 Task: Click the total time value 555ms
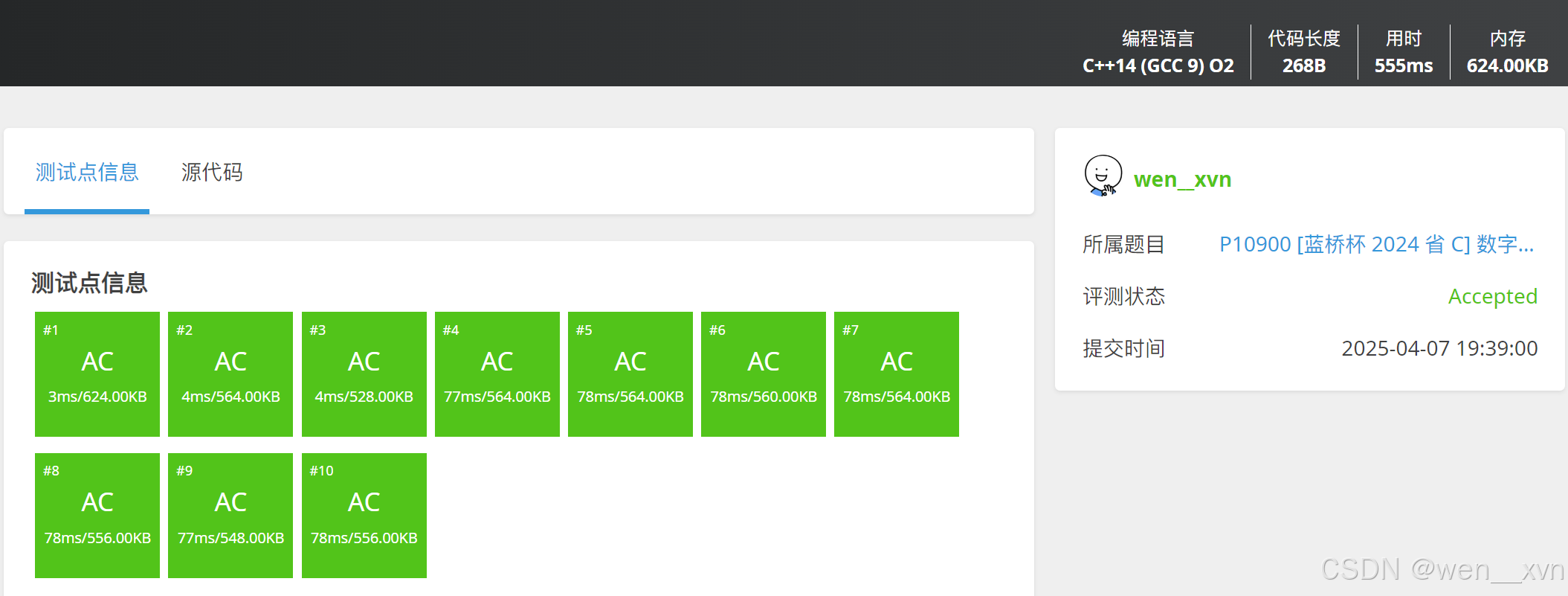pyautogui.click(x=1404, y=65)
